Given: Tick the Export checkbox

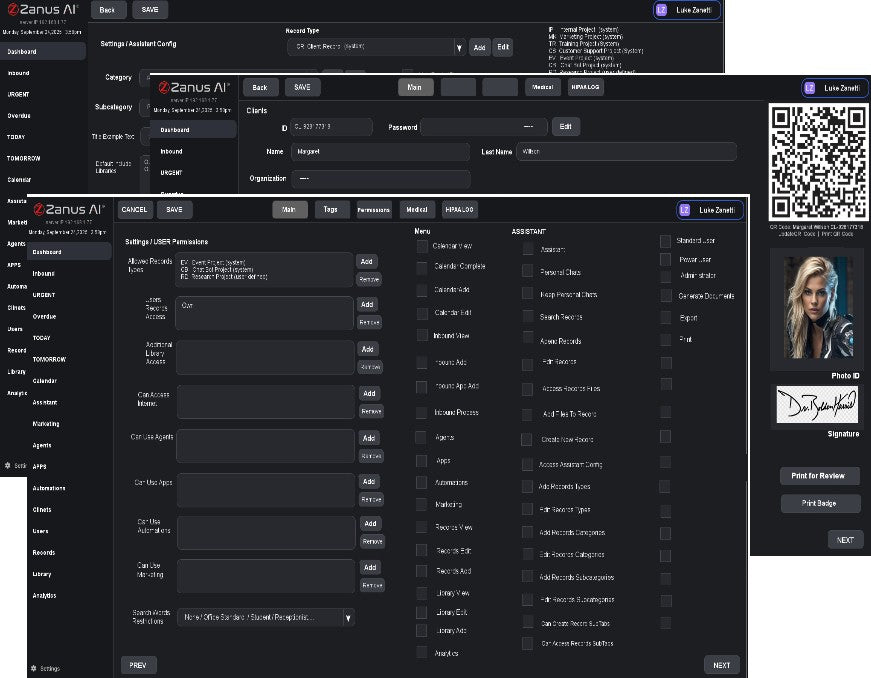Looking at the screenshot, I should (665, 318).
